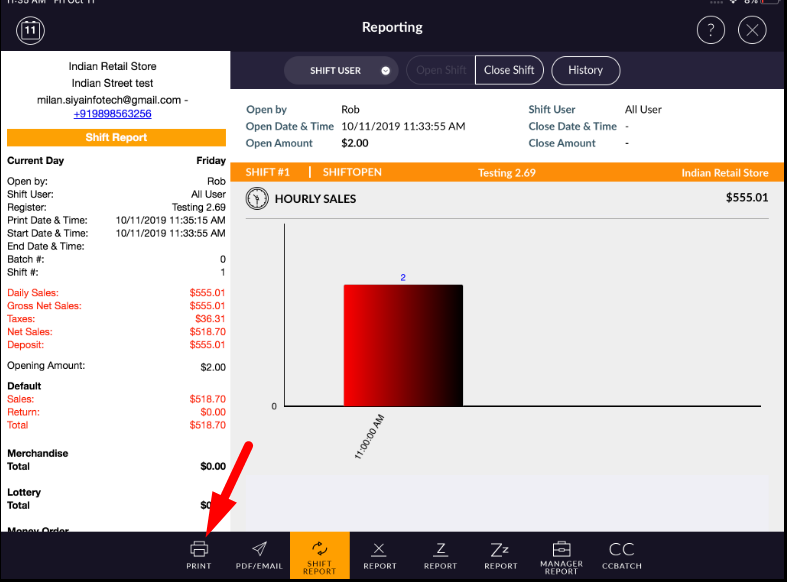Print the shift report
787x582 pixels.
click(x=198, y=554)
